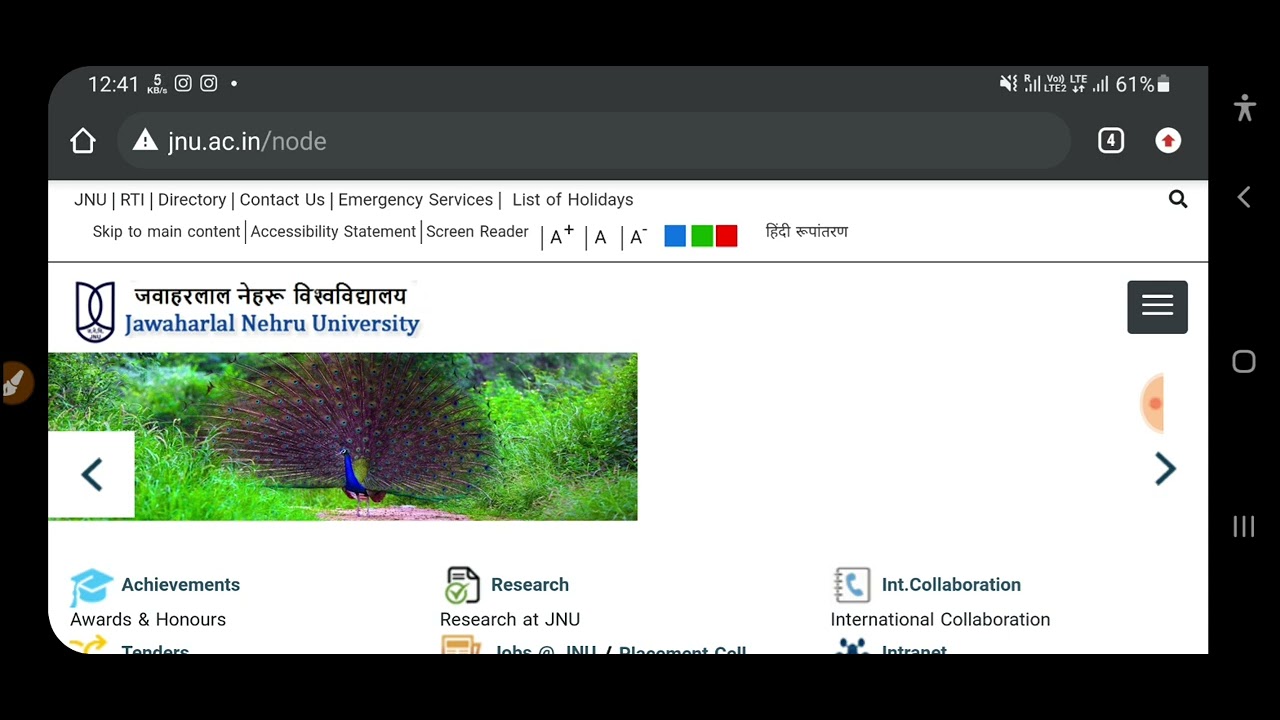Tap the Android recent apps button
This screenshot has width=1280, height=720.
click(x=1244, y=527)
